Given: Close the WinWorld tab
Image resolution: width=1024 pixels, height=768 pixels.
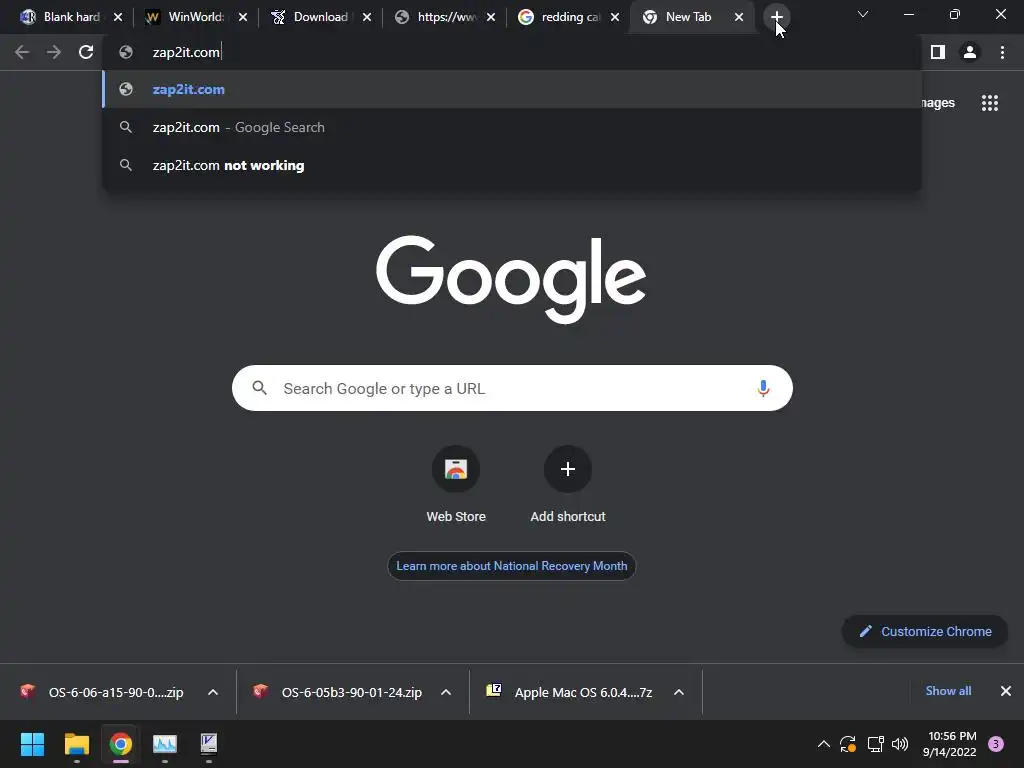Looking at the screenshot, I should point(243,17).
